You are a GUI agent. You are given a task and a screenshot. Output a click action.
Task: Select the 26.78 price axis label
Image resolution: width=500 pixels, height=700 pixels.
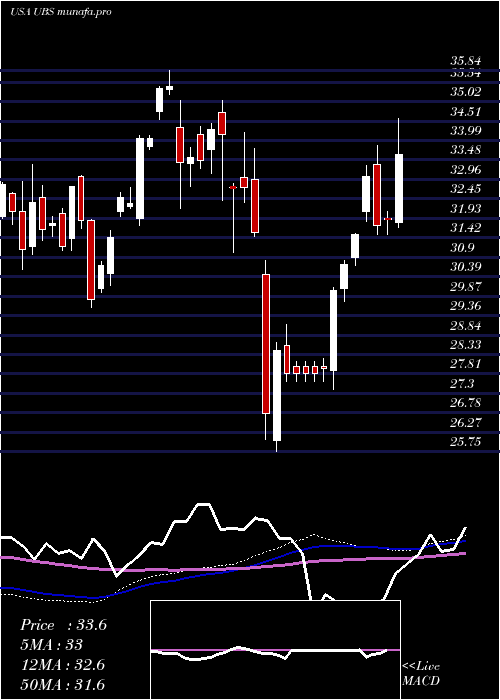point(466,403)
